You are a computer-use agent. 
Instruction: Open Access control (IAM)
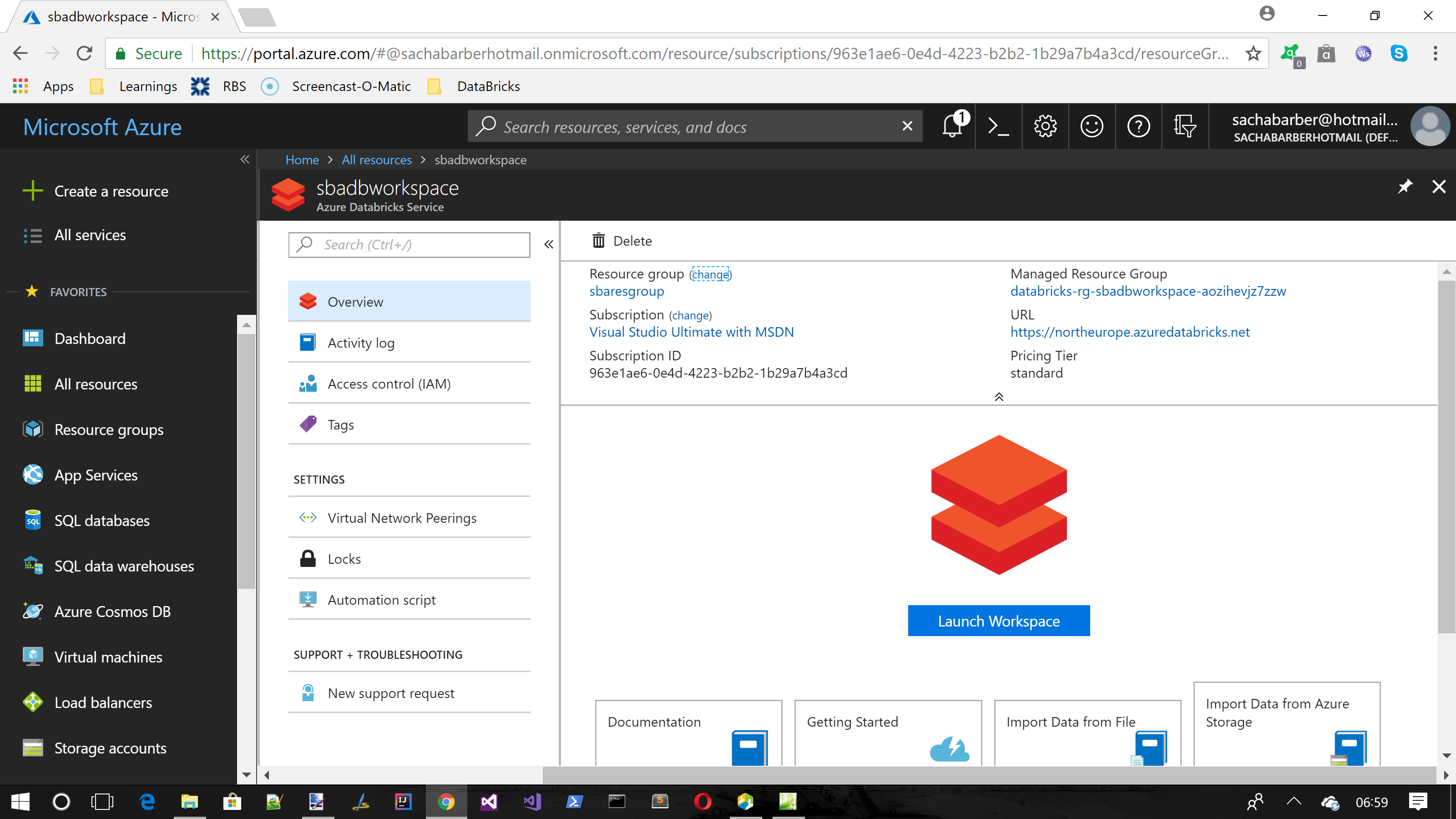(409, 384)
